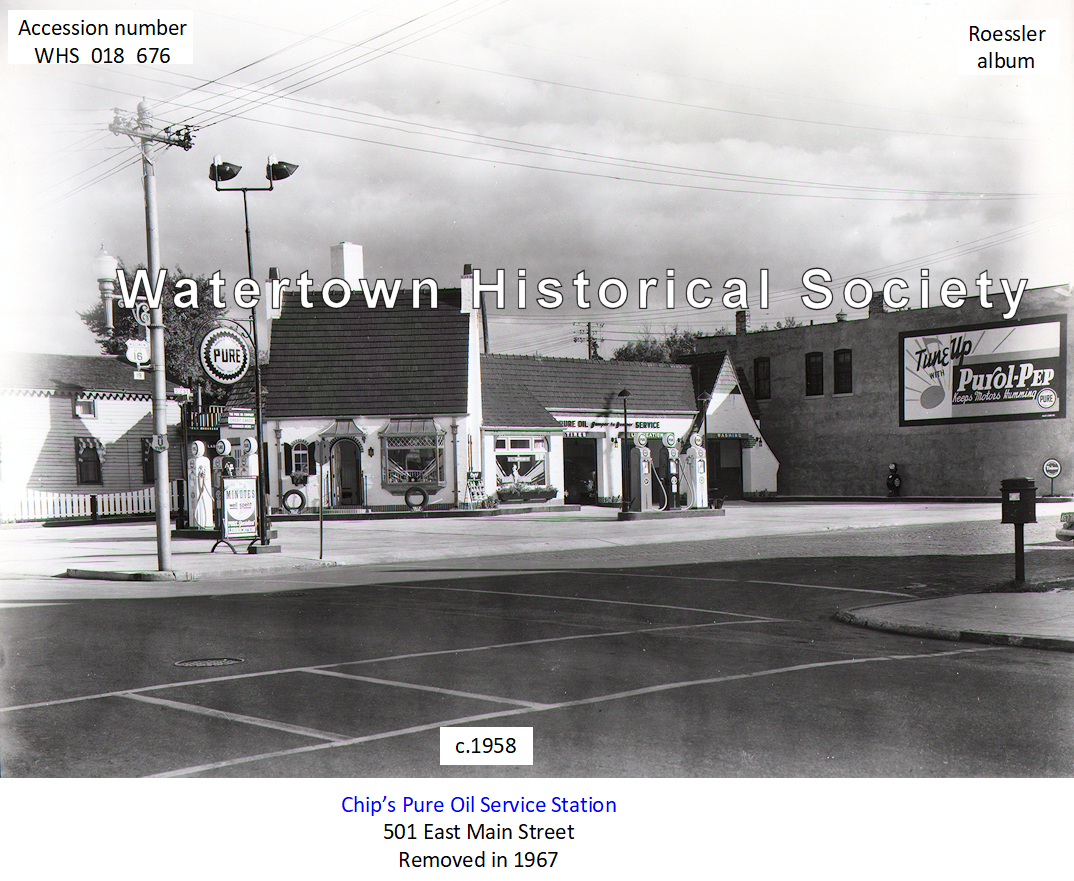Click the Route 16 highway shield sign
The image size is (1074, 881).
click(138, 351)
